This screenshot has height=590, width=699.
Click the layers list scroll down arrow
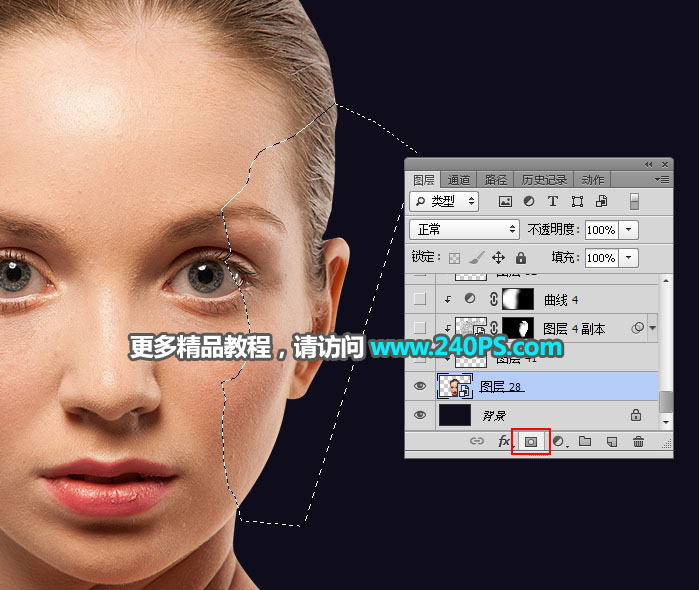point(666,422)
